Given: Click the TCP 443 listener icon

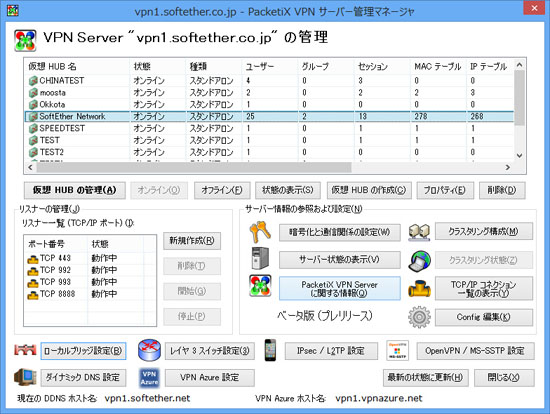Looking at the screenshot, I should [33, 259].
